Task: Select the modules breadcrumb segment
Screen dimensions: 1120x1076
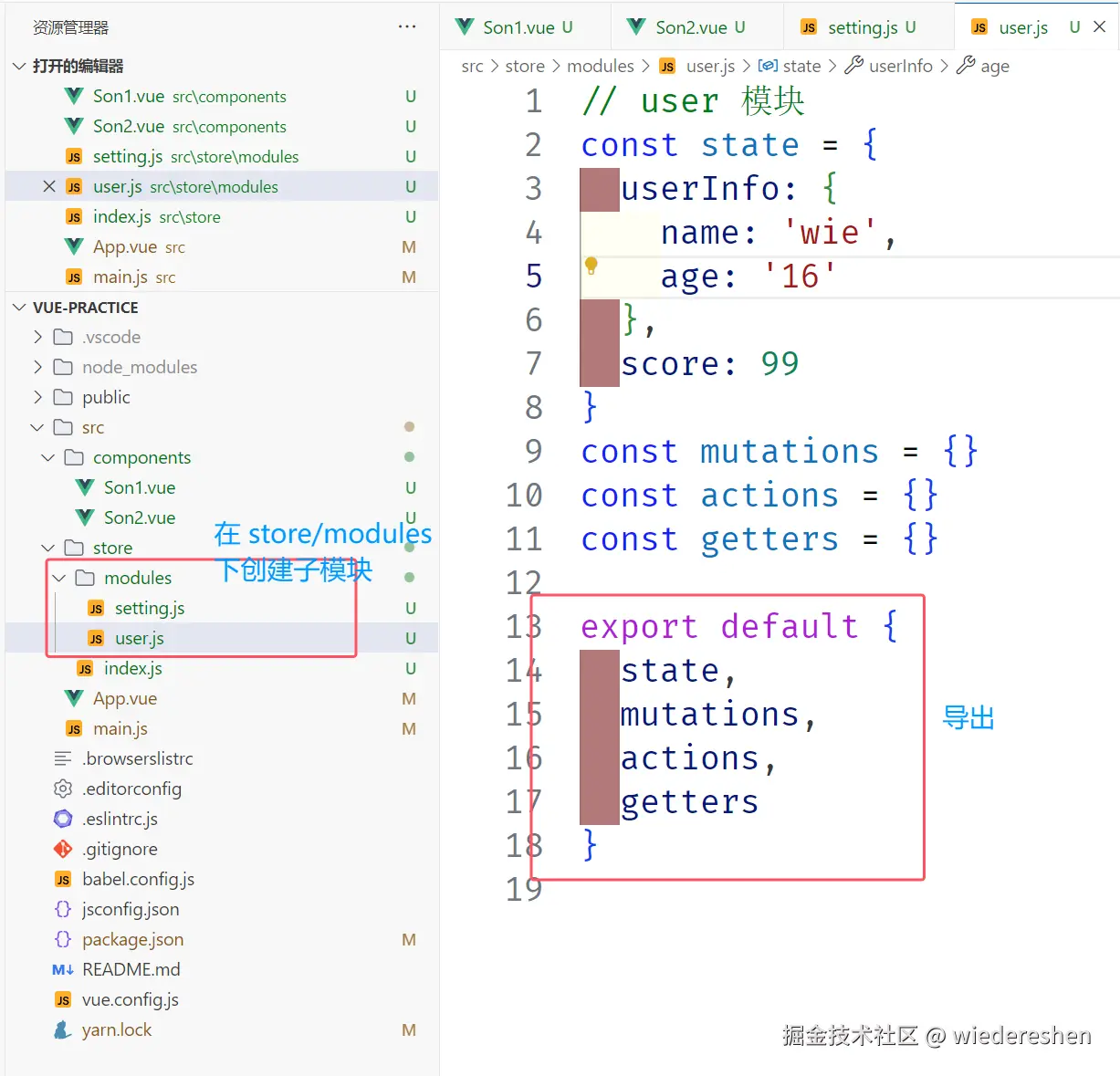Action: click(601, 66)
